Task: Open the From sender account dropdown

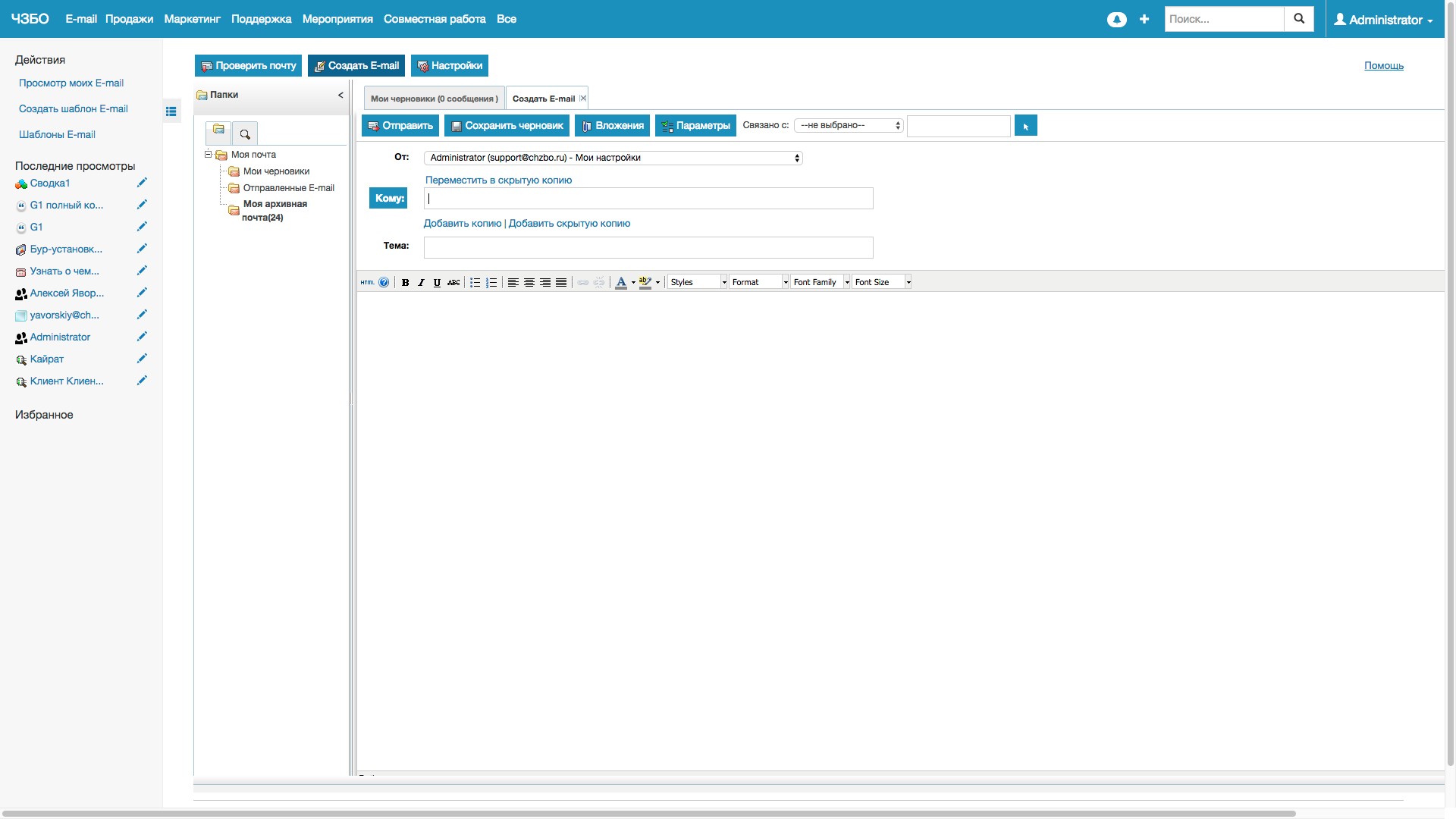Action: tap(613, 158)
